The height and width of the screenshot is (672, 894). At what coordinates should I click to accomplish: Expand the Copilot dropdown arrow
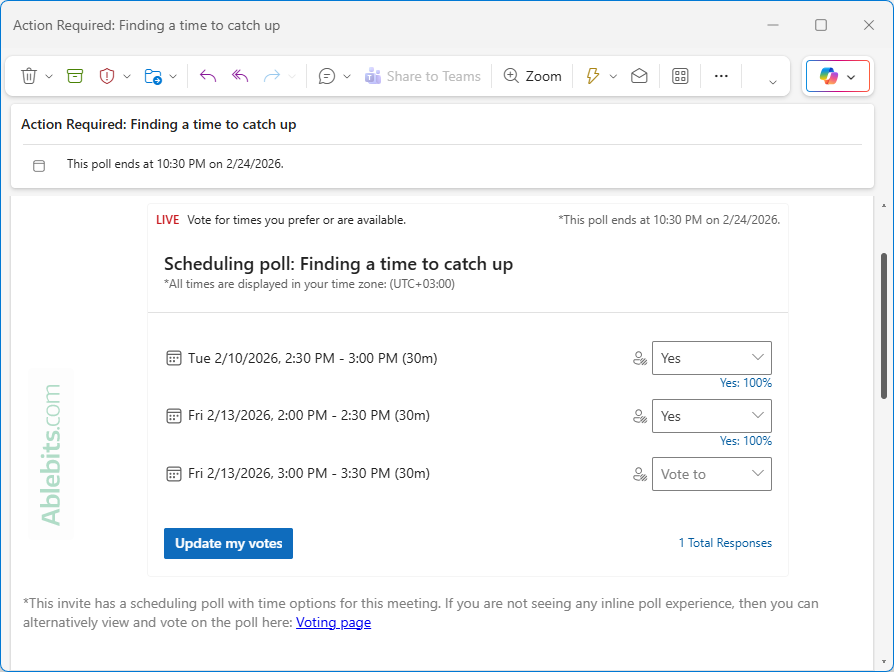pos(852,76)
